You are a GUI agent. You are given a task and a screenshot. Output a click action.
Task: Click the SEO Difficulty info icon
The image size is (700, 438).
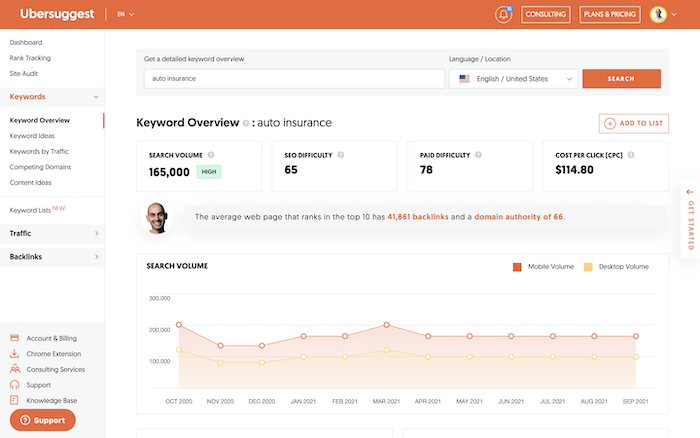[x=341, y=155]
